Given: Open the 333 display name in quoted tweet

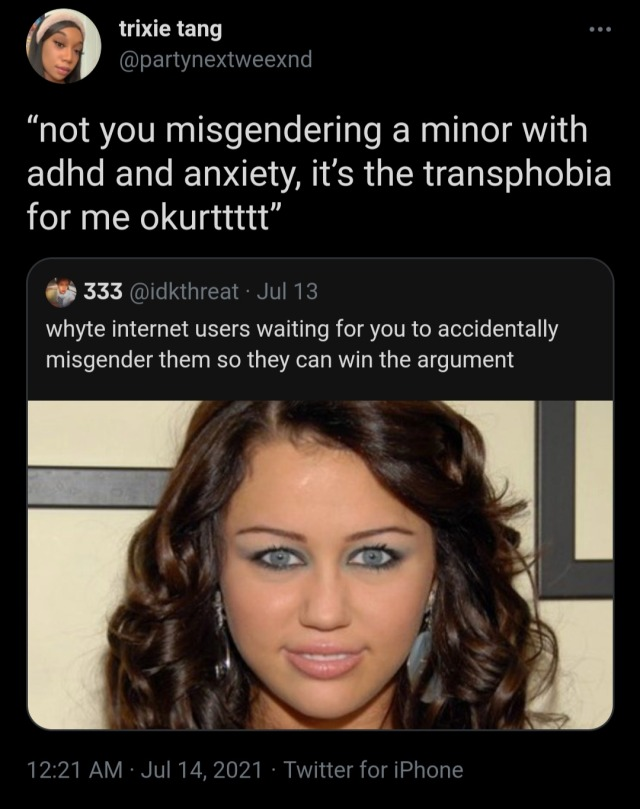Looking at the screenshot, I should click(x=103, y=292).
